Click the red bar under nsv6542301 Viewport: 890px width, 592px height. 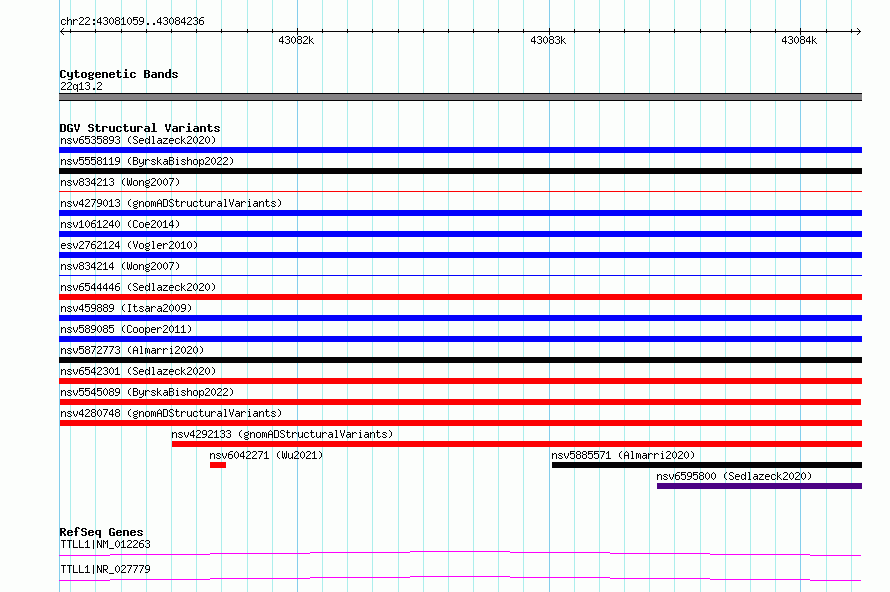tap(460, 381)
